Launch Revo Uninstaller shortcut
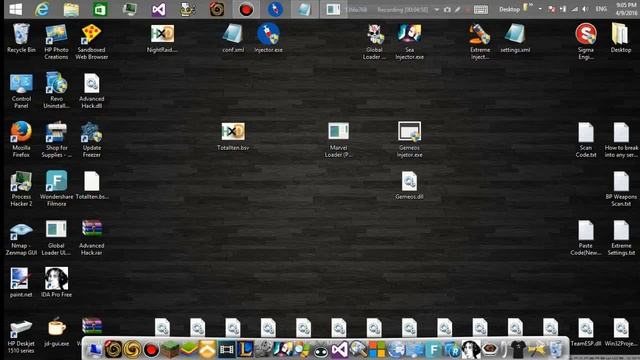Screen dimensions: 640x360 [x=56, y=91]
